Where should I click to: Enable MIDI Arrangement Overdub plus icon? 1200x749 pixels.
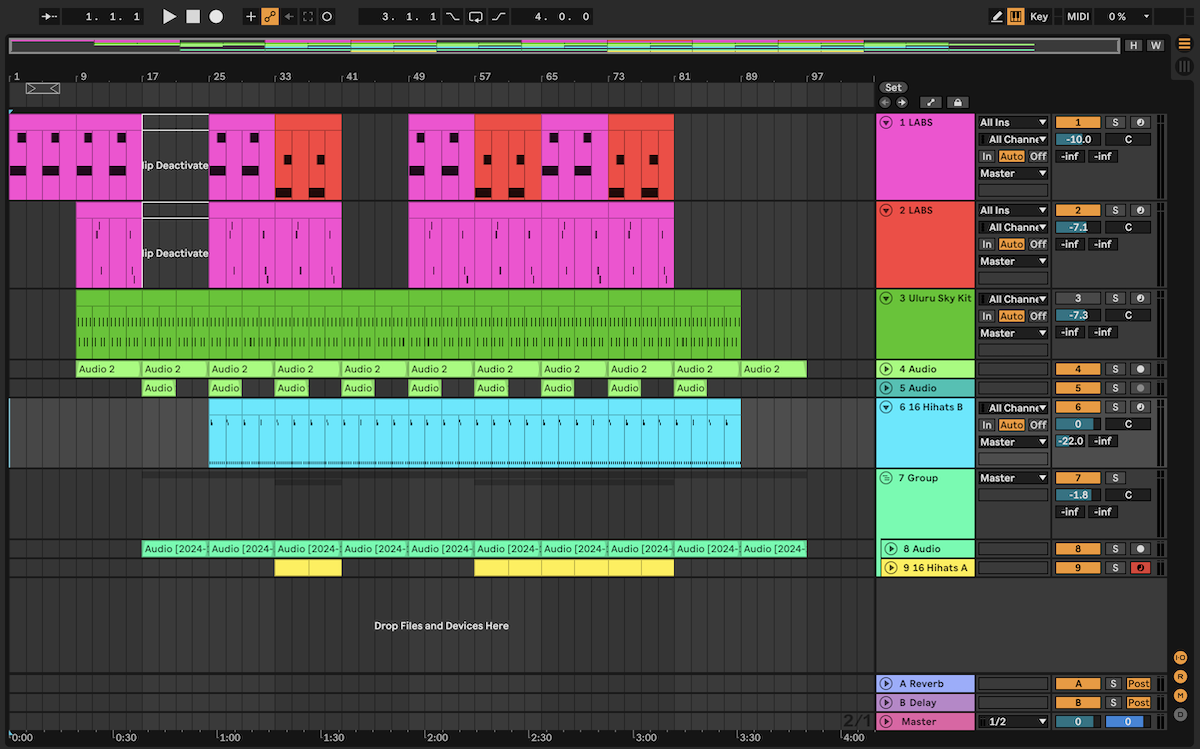(251, 17)
